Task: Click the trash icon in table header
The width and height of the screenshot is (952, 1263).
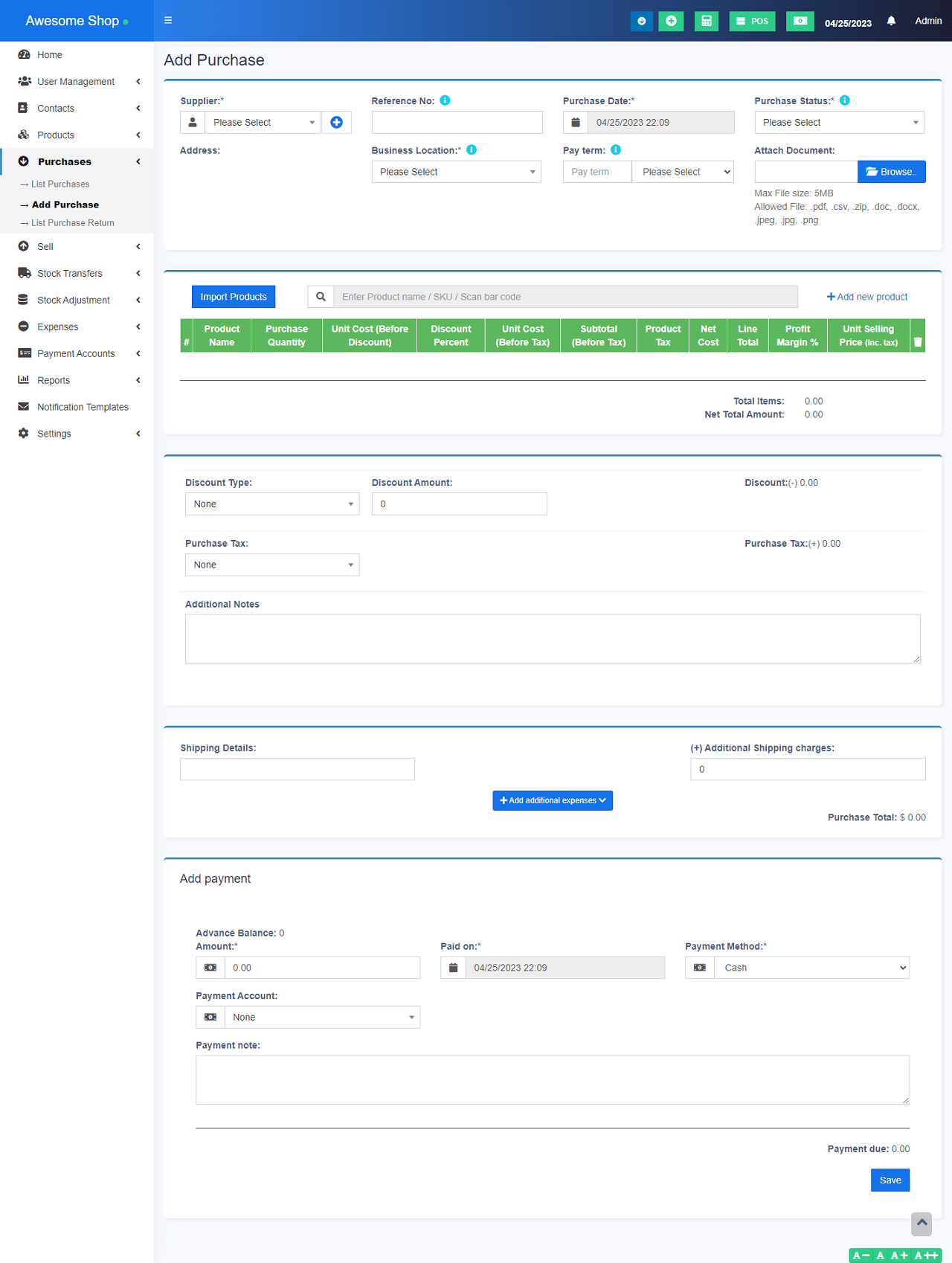Action: click(x=918, y=342)
